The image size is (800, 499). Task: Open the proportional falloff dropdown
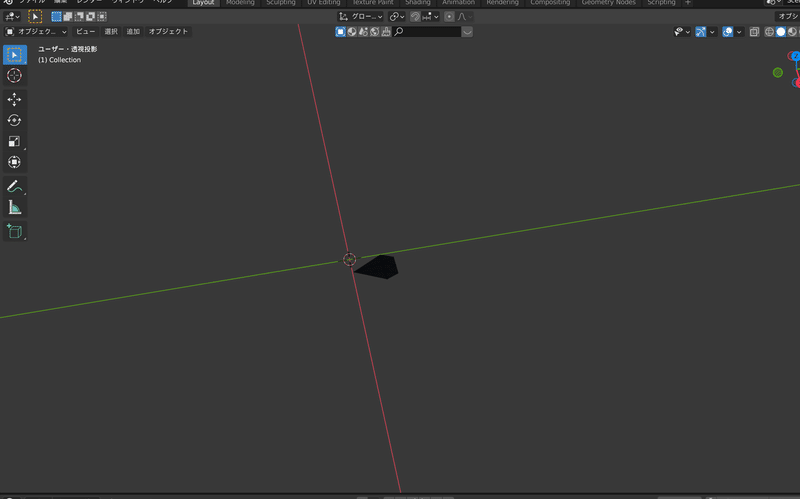(464, 17)
